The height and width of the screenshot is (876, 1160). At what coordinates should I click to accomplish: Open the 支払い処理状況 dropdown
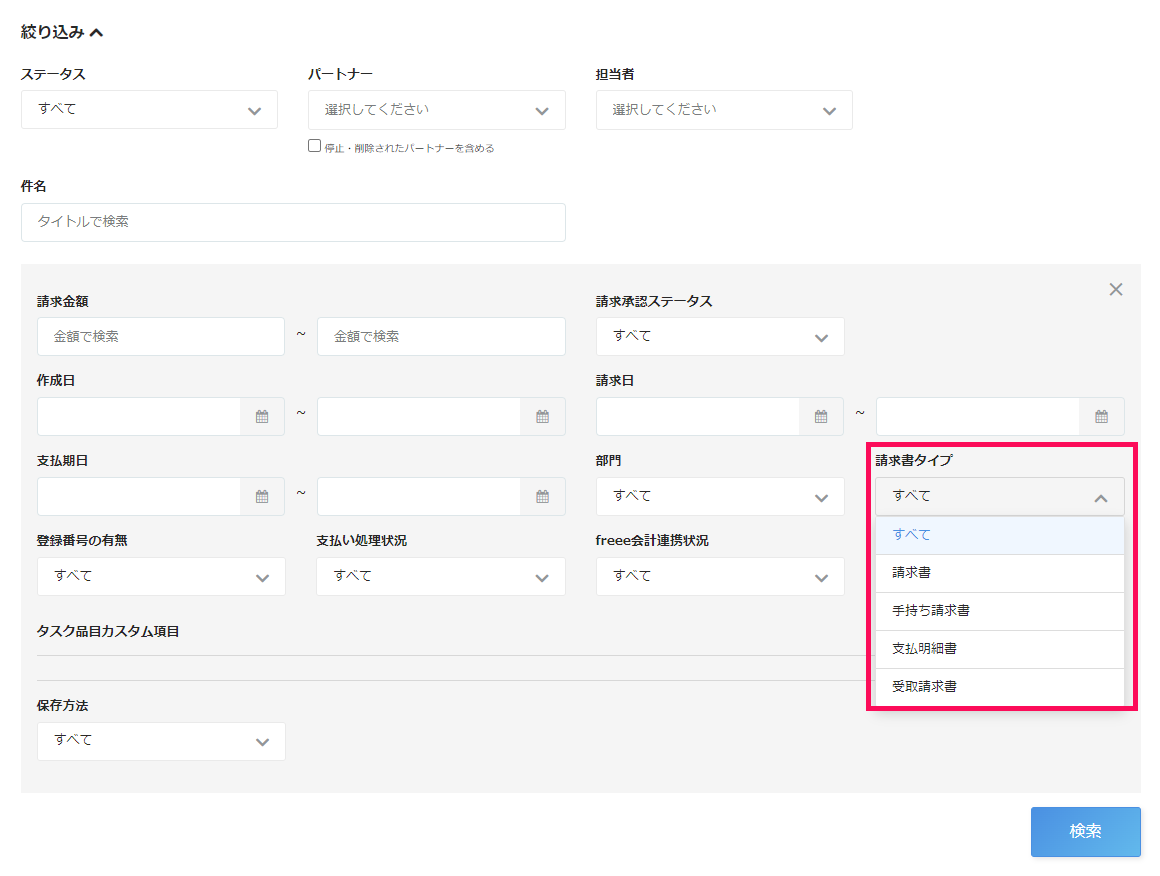(441, 576)
